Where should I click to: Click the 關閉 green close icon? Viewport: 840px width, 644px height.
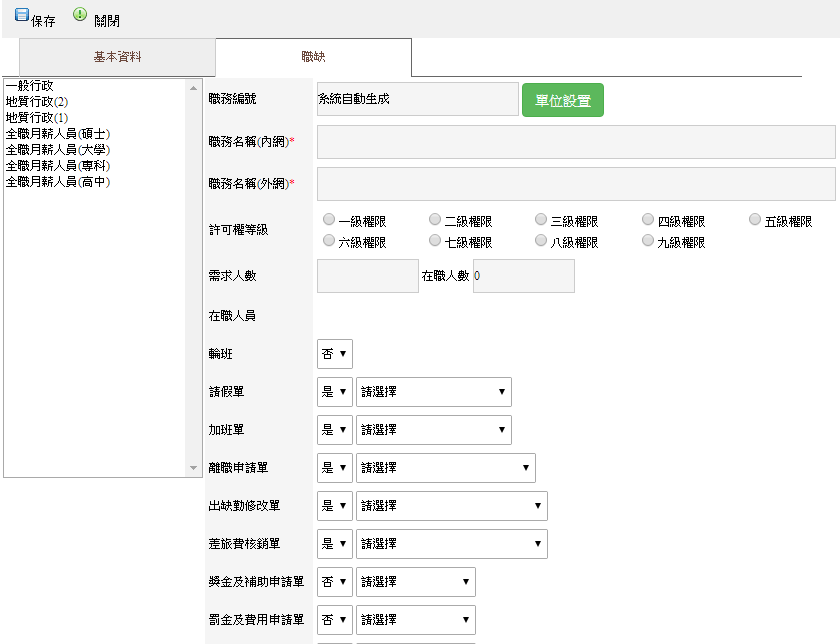pyautogui.click(x=80, y=16)
